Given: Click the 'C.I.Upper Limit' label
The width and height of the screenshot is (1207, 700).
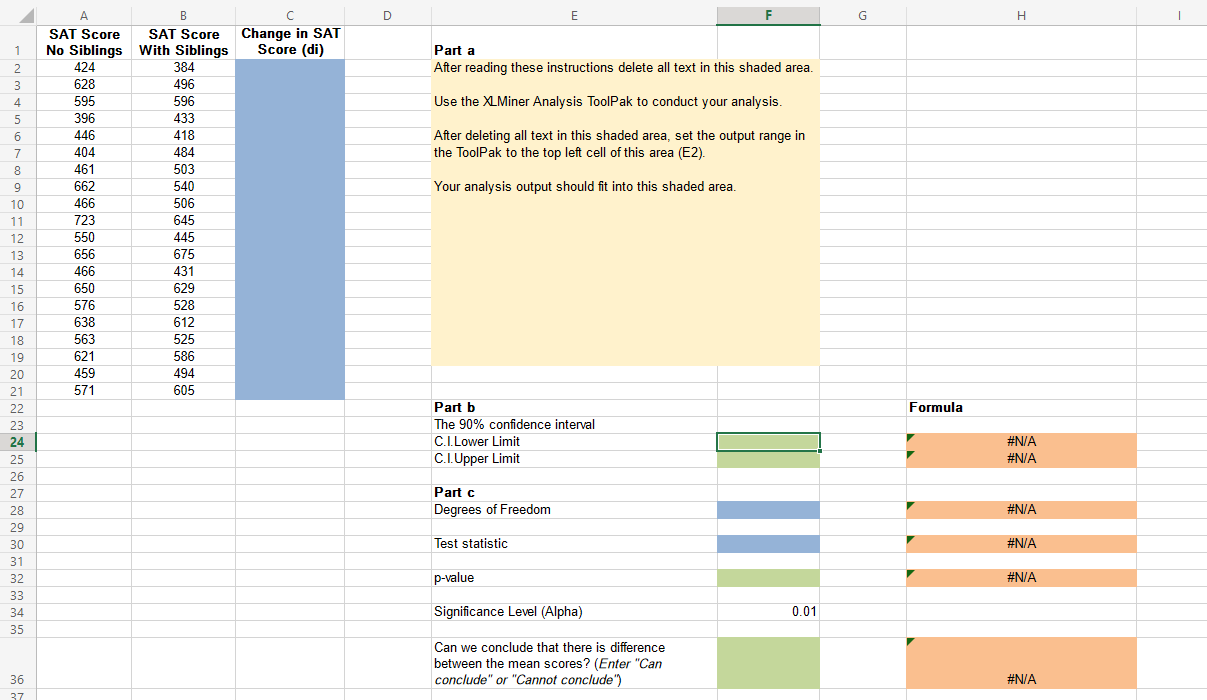Looking at the screenshot, I should click(476, 459).
